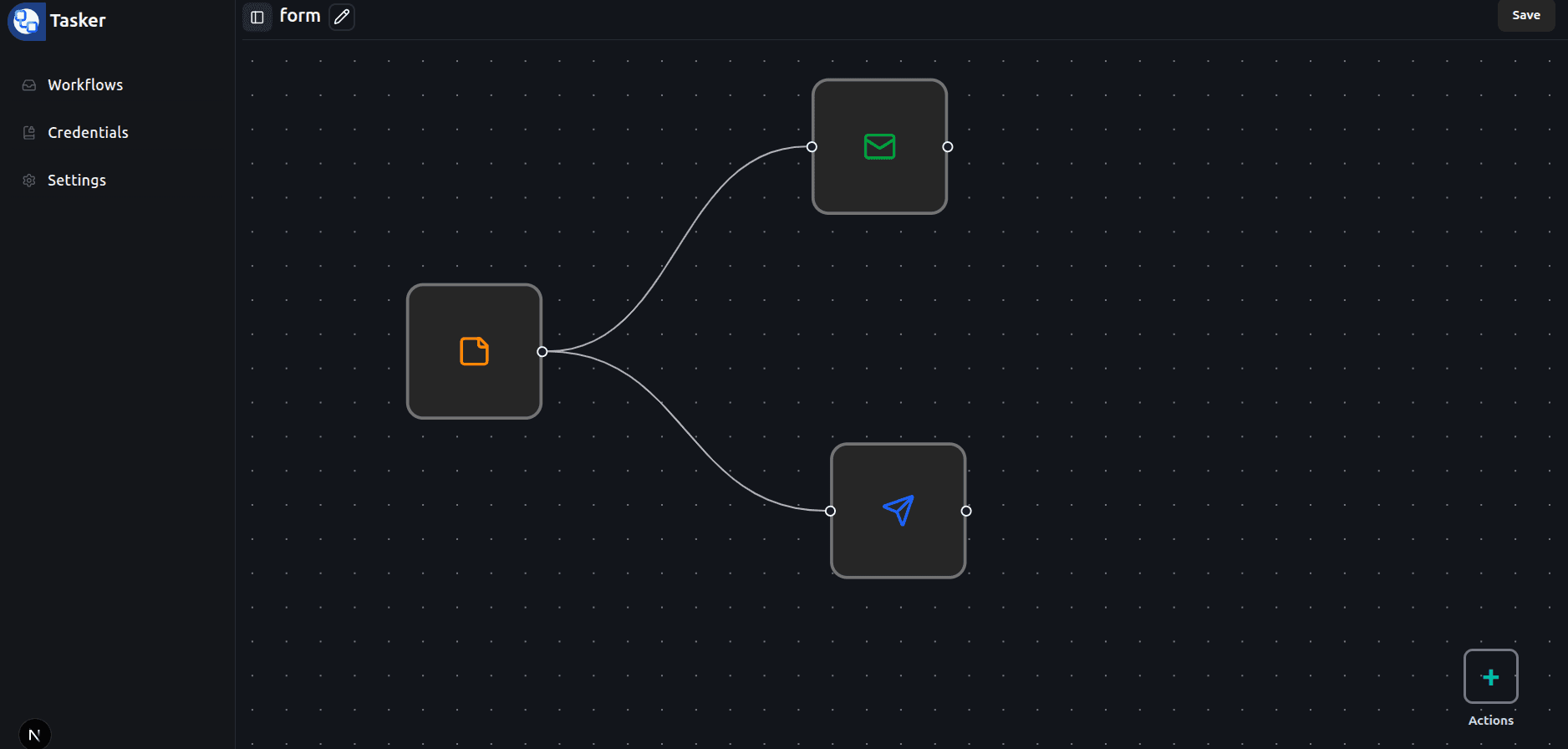Open the Next.js dev tools indicator
Viewport: 1568px width, 749px height.
tap(34, 735)
